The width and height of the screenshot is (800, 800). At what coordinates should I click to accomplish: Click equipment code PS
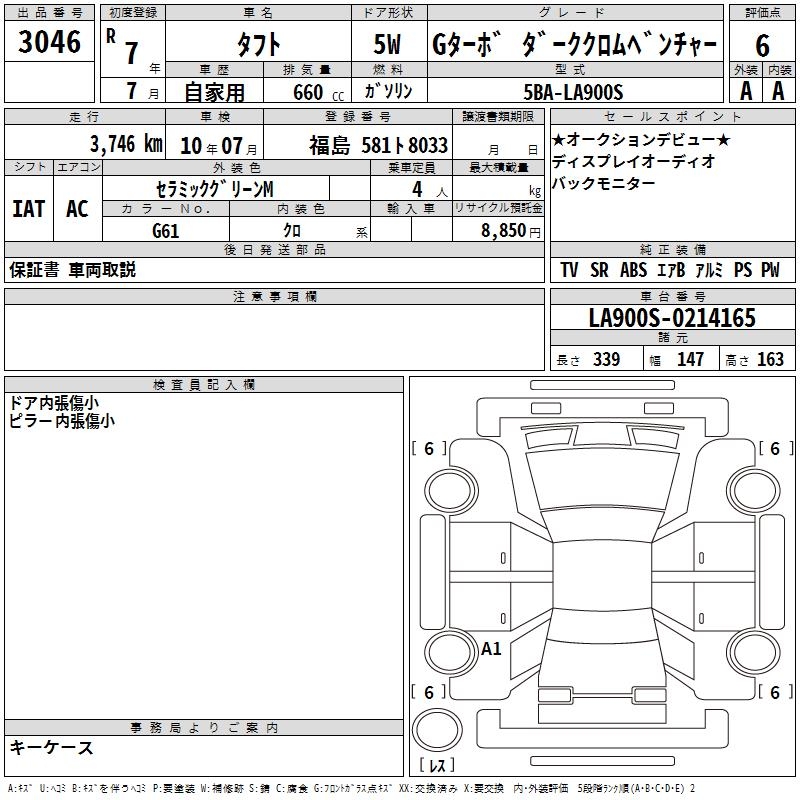pyautogui.click(x=743, y=270)
